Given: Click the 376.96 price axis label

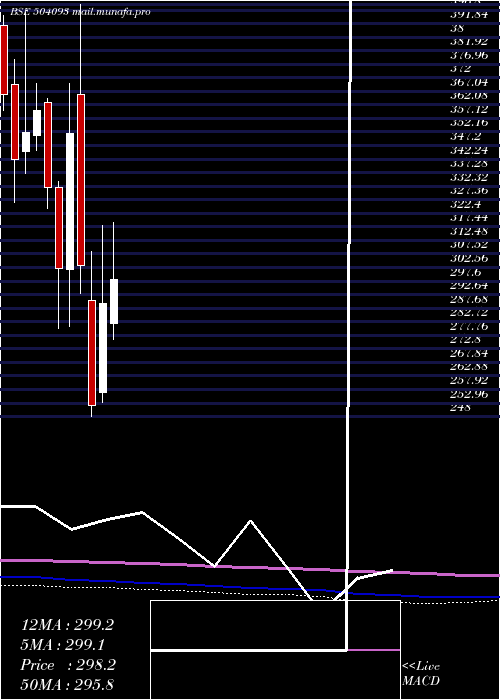Looking at the screenshot, I should (x=469, y=55).
